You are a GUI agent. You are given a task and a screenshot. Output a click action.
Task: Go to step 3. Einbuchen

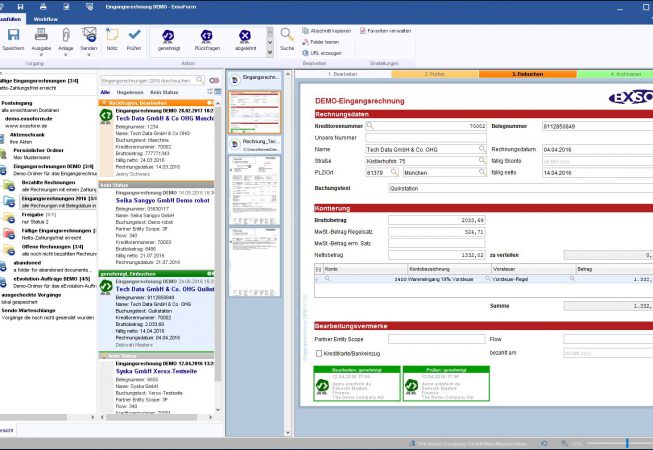coord(527,74)
